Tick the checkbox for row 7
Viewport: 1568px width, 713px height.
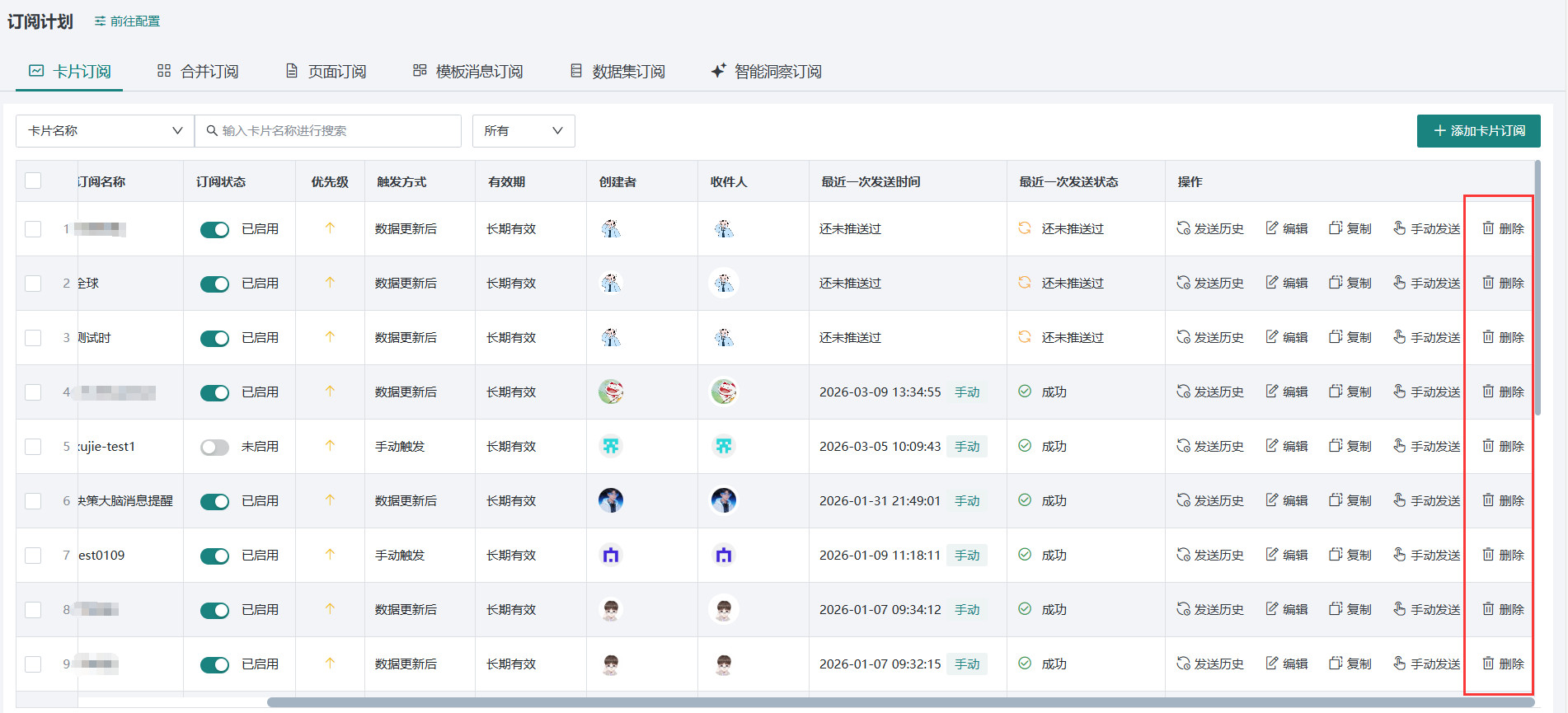pos(33,555)
